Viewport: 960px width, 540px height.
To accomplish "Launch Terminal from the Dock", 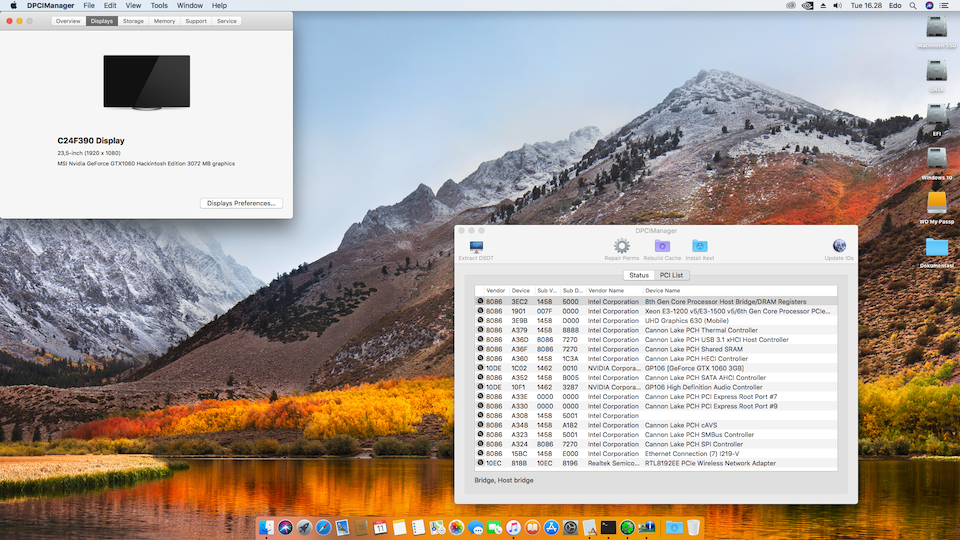I will point(608,527).
